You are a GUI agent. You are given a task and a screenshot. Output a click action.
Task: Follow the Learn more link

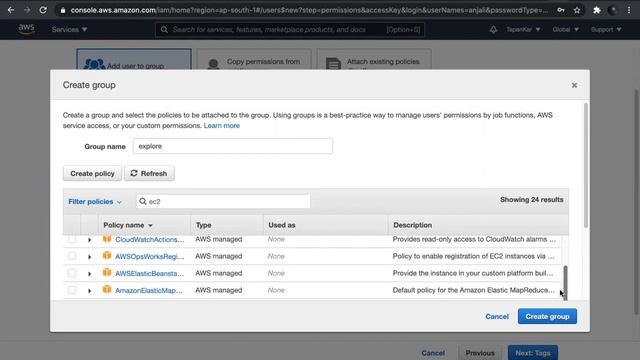tap(222, 126)
